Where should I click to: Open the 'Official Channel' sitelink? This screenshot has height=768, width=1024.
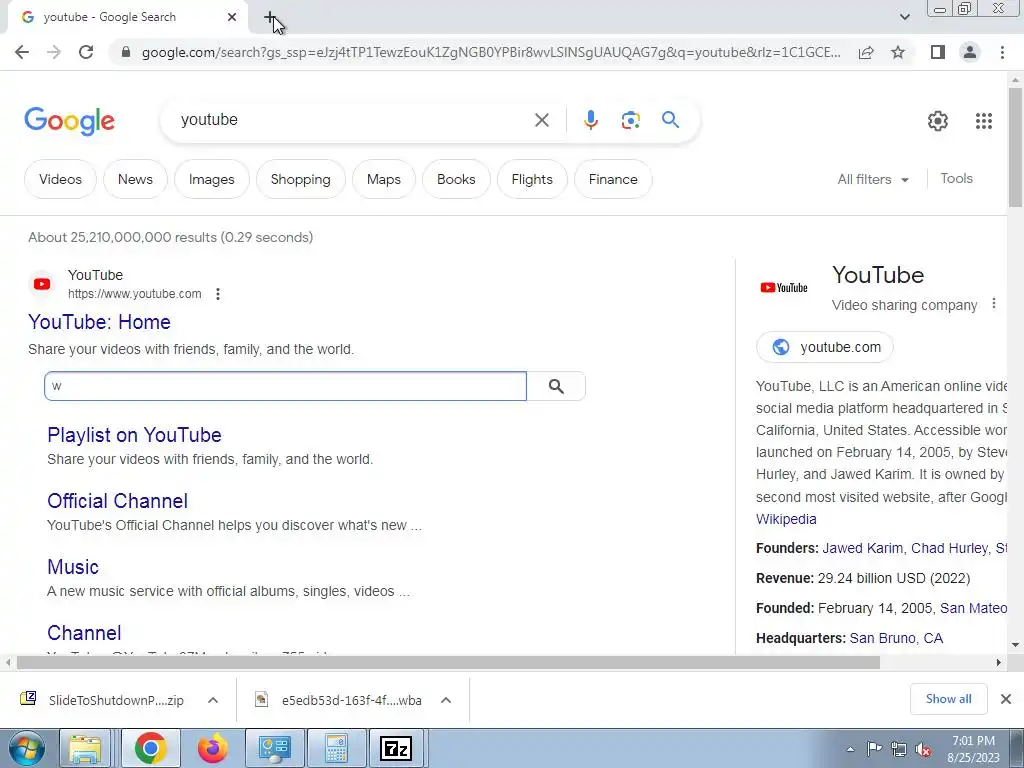click(118, 501)
